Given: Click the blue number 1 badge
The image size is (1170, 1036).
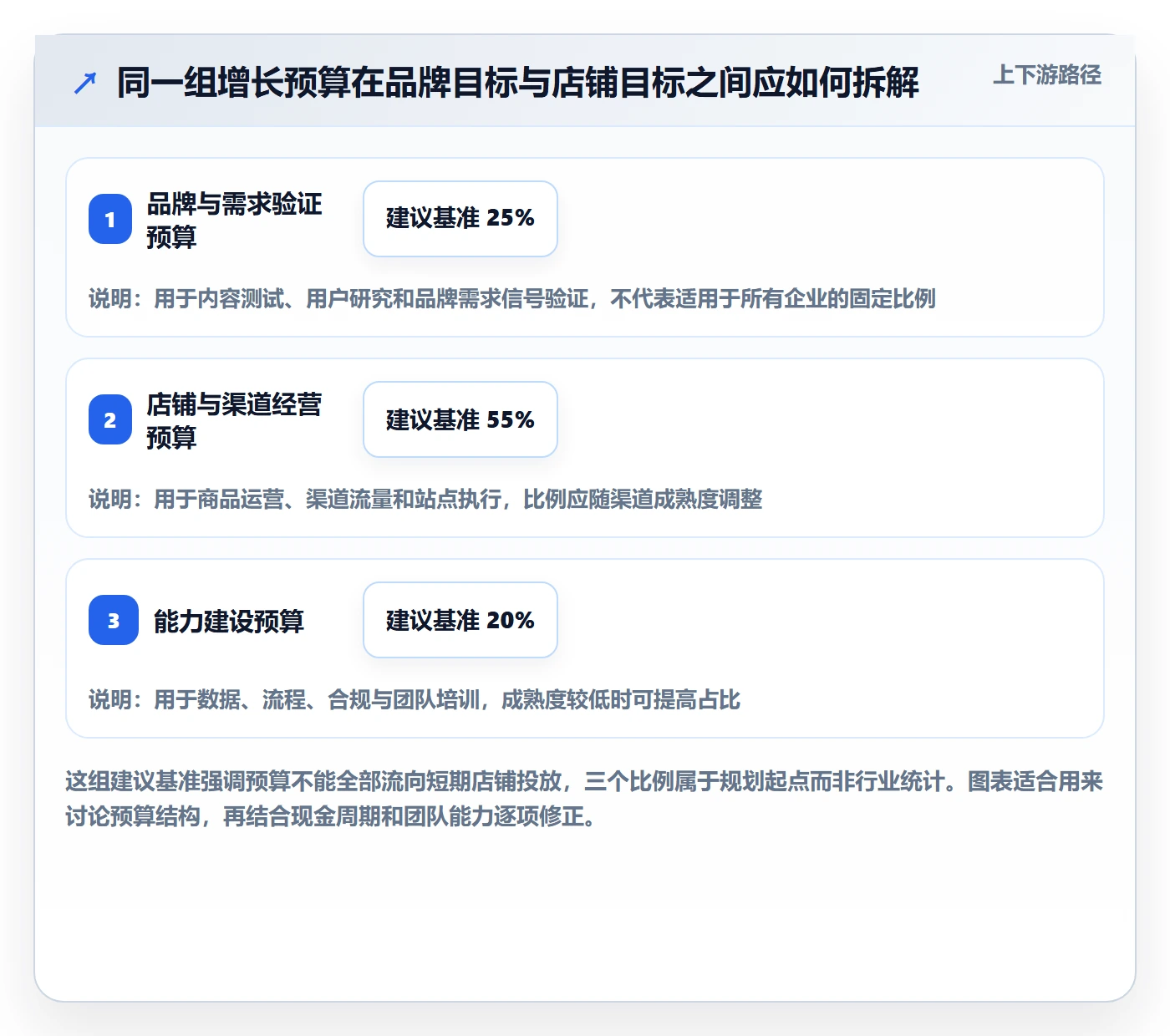Looking at the screenshot, I should point(110,219).
